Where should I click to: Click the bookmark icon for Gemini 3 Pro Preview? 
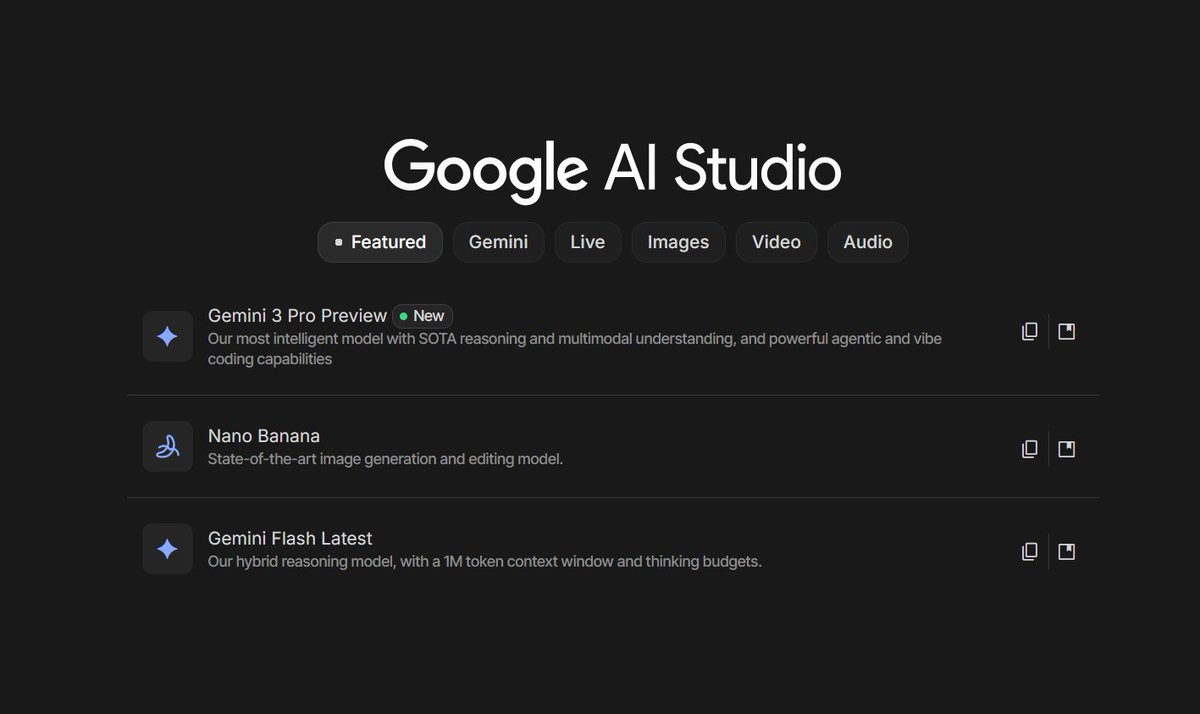[x=1066, y=331]
